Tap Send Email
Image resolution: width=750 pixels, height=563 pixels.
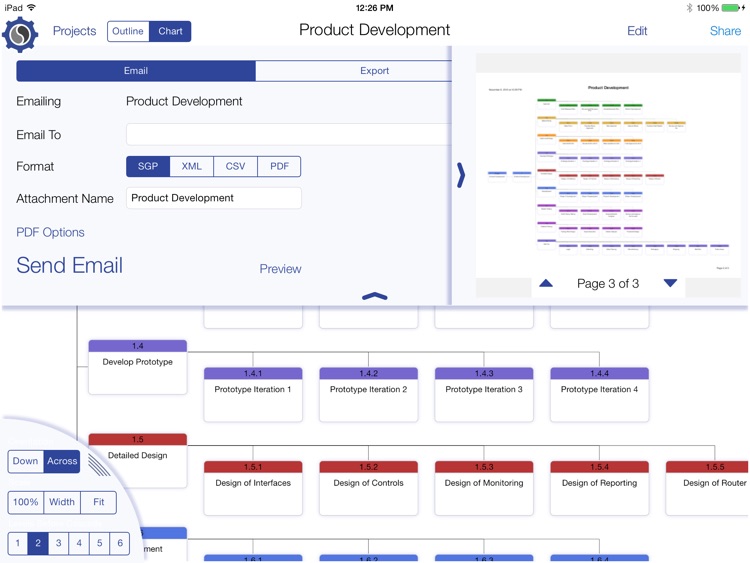pos(69,265)
